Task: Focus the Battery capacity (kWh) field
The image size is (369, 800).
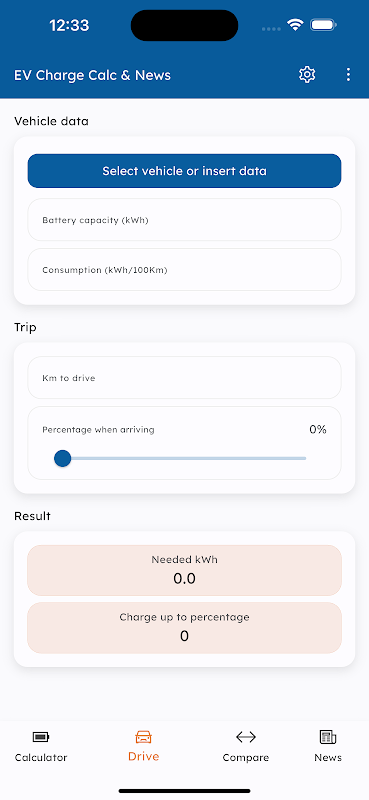Action: pos(184,220)
